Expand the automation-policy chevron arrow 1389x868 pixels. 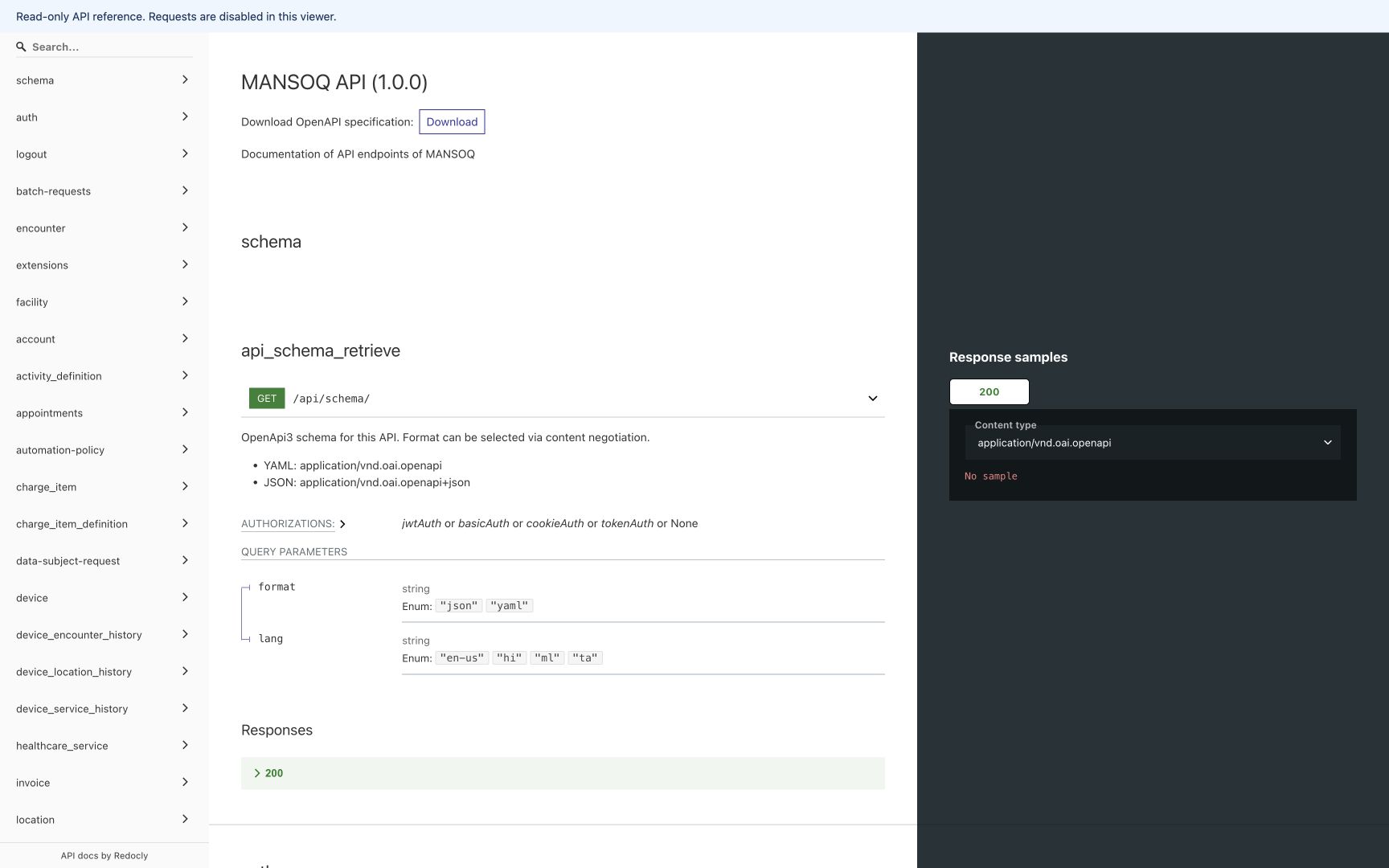point(185,449)
